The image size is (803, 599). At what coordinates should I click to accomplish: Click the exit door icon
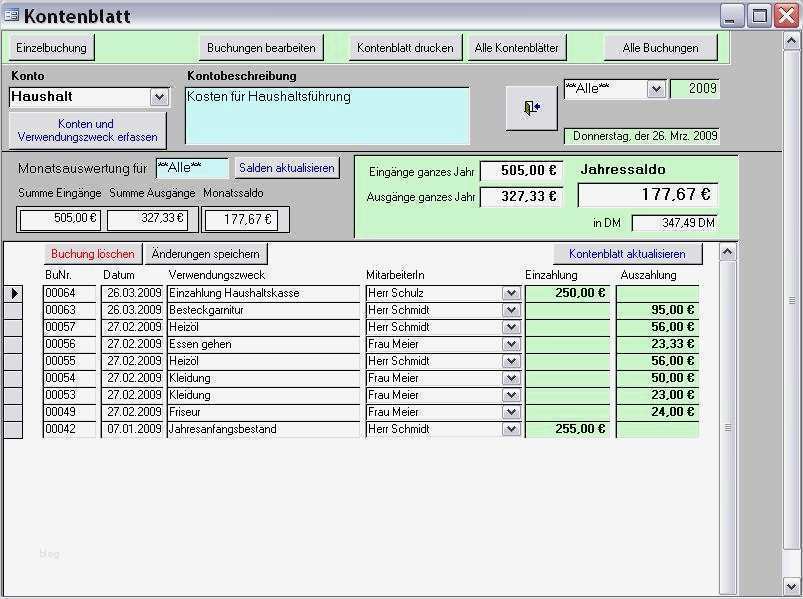[530, 108]
